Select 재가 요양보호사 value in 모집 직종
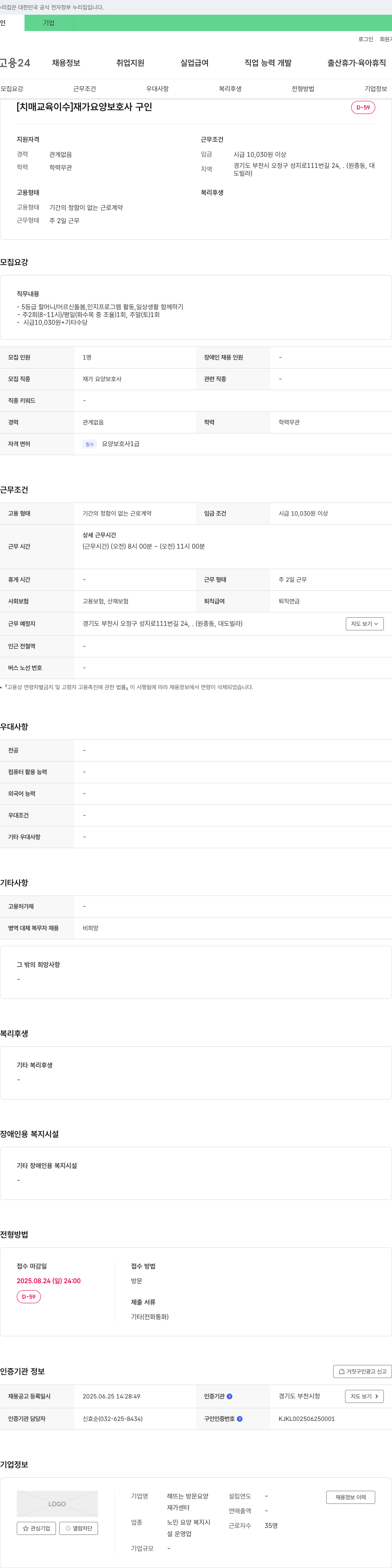Viewport: 392px width, 1568px height. pyautogui.click(x=102, y=379)
